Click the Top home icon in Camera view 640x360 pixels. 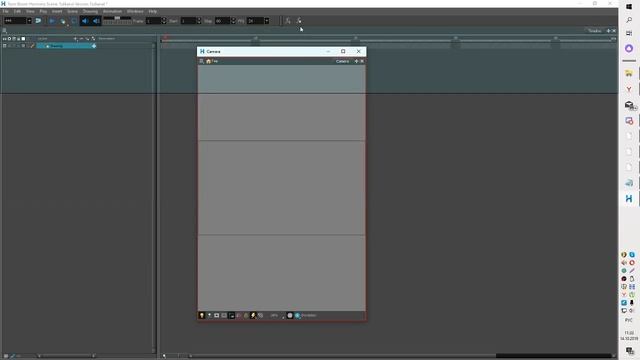click(x=209, y=61)
